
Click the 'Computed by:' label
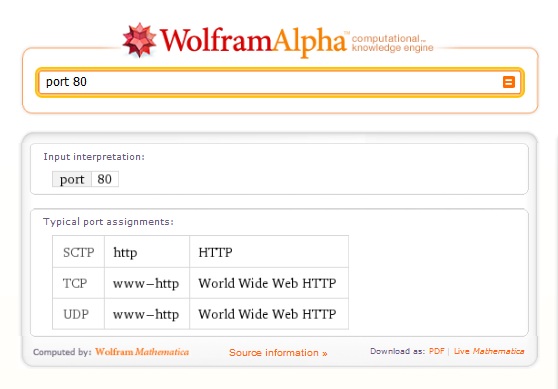[62, 352]
